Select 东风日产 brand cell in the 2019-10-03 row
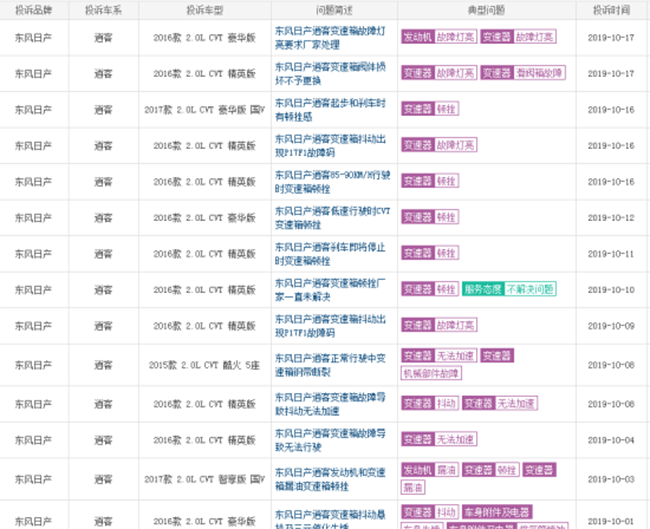The image size is (650, 529). 34,479
